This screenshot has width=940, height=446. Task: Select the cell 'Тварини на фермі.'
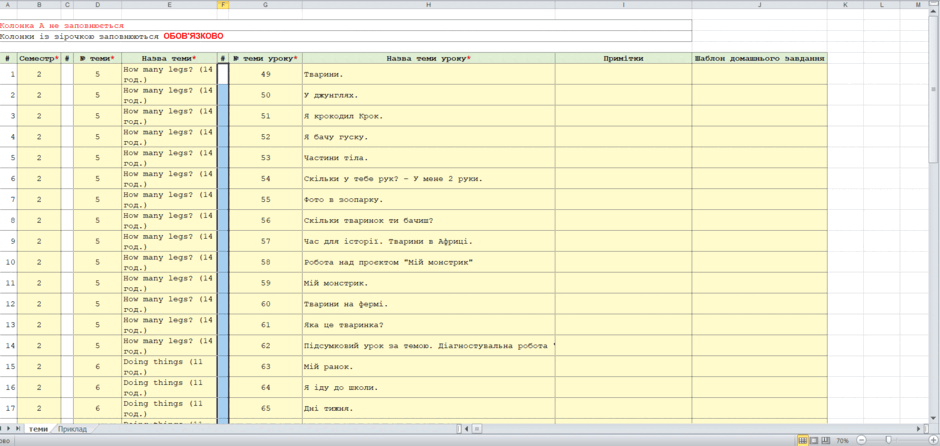[428, 304]
